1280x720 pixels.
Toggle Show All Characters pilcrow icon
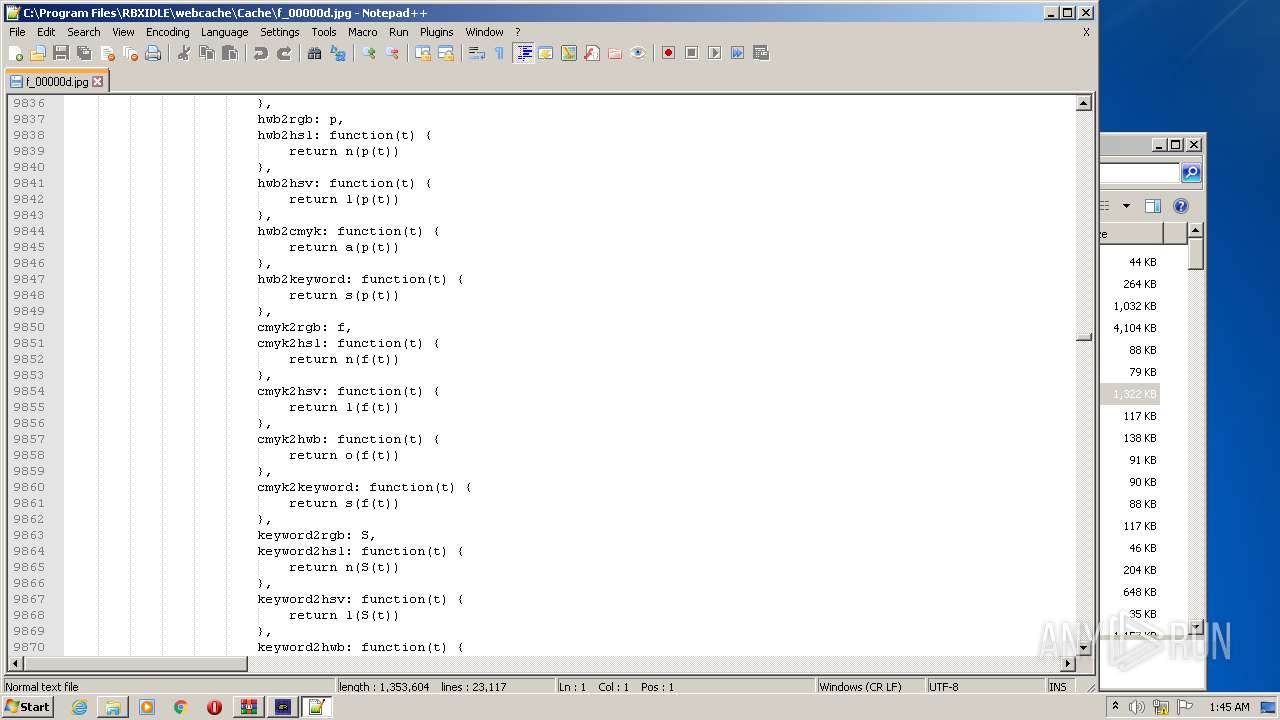(500, 53)
